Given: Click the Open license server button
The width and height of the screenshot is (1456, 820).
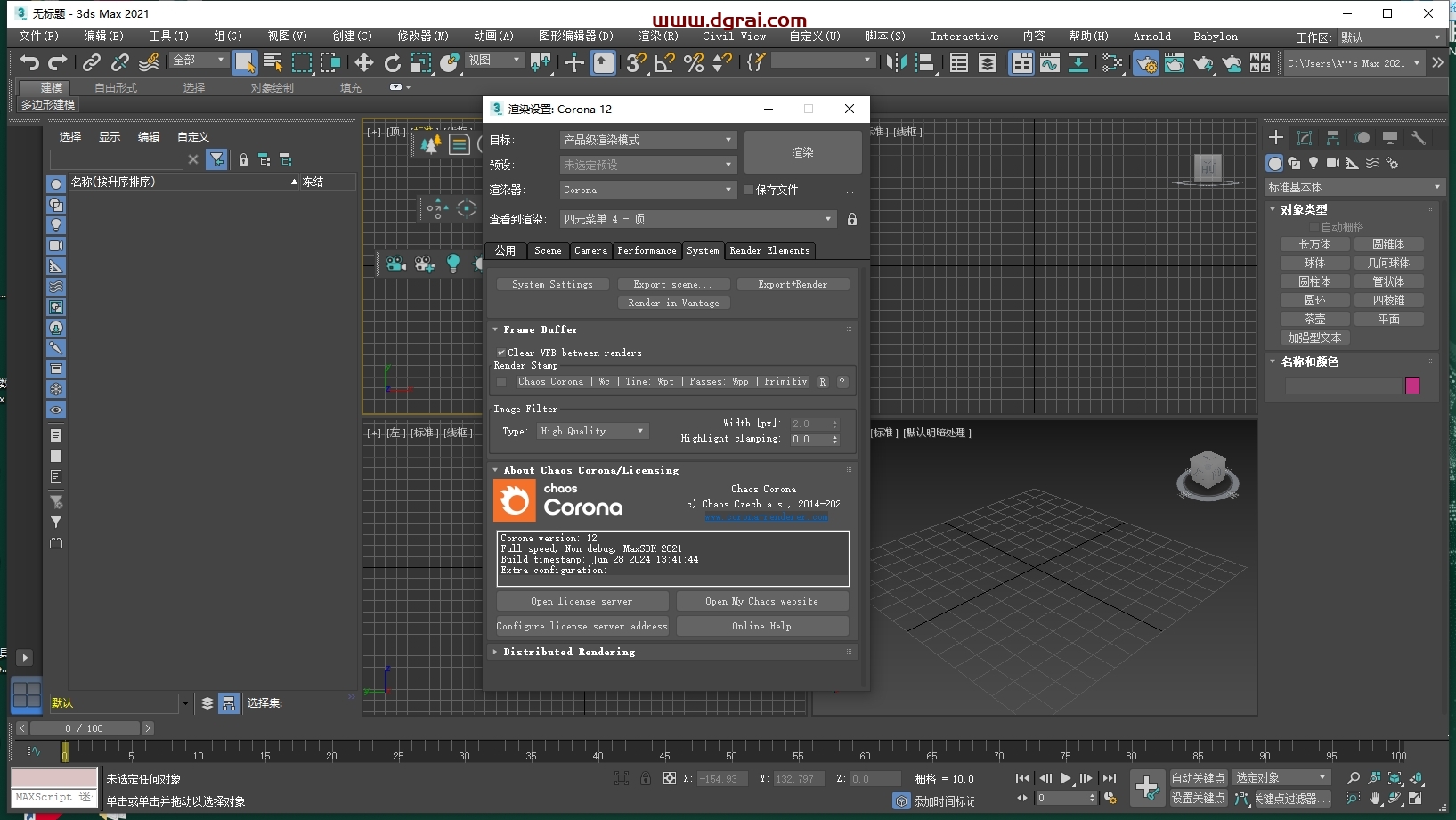Looking at the screenshot, I should (582, 602).
